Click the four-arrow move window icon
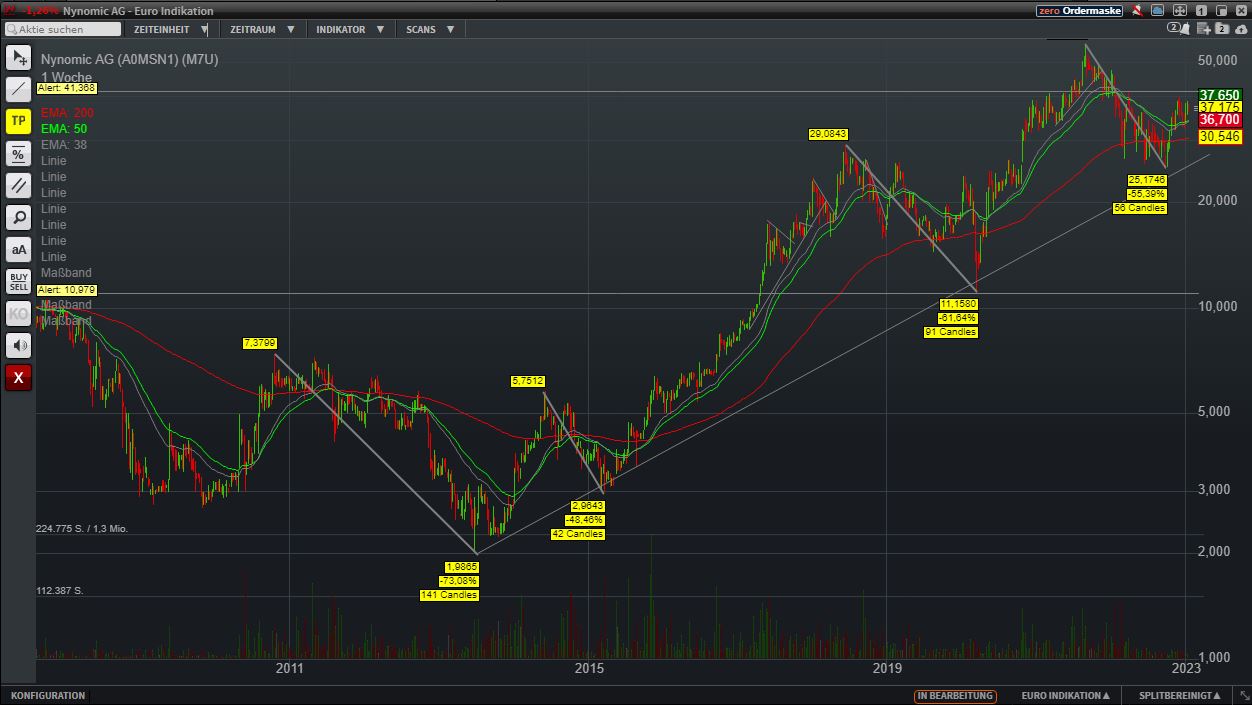This screenshot has width=1252, height=705. (1180, 11)
